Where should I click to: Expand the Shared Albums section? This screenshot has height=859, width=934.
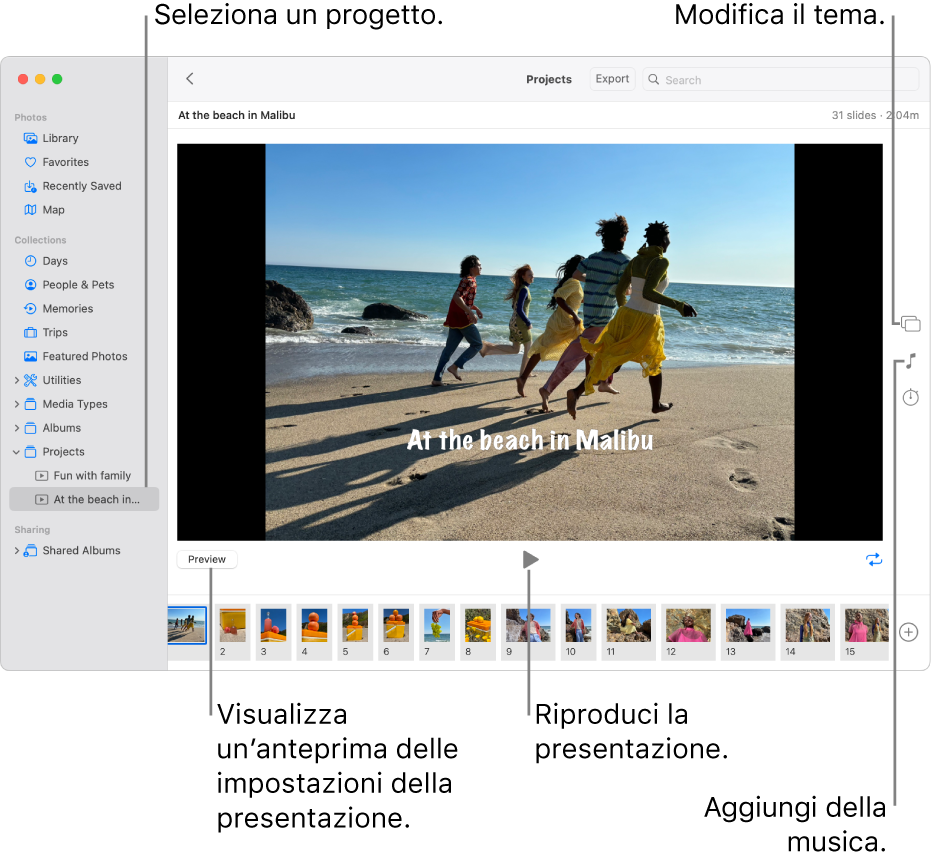point(16,551)
